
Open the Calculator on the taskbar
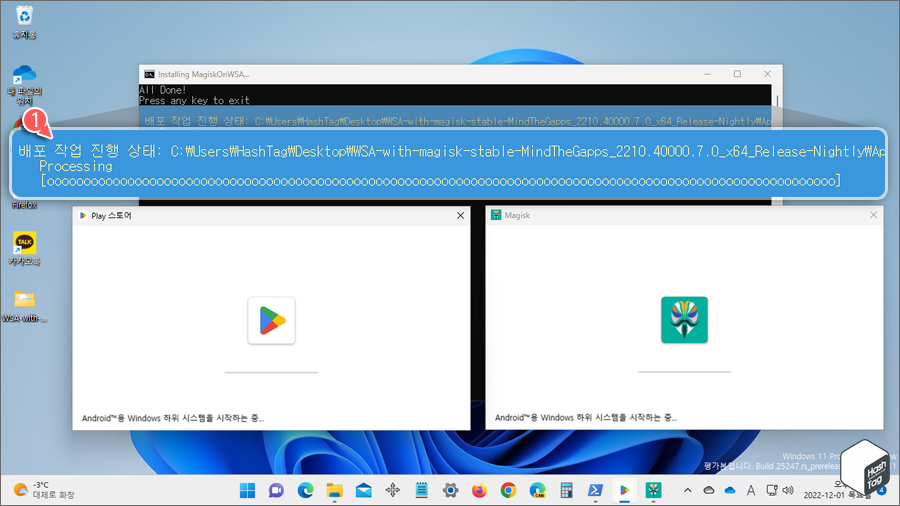tap(567, 491)
